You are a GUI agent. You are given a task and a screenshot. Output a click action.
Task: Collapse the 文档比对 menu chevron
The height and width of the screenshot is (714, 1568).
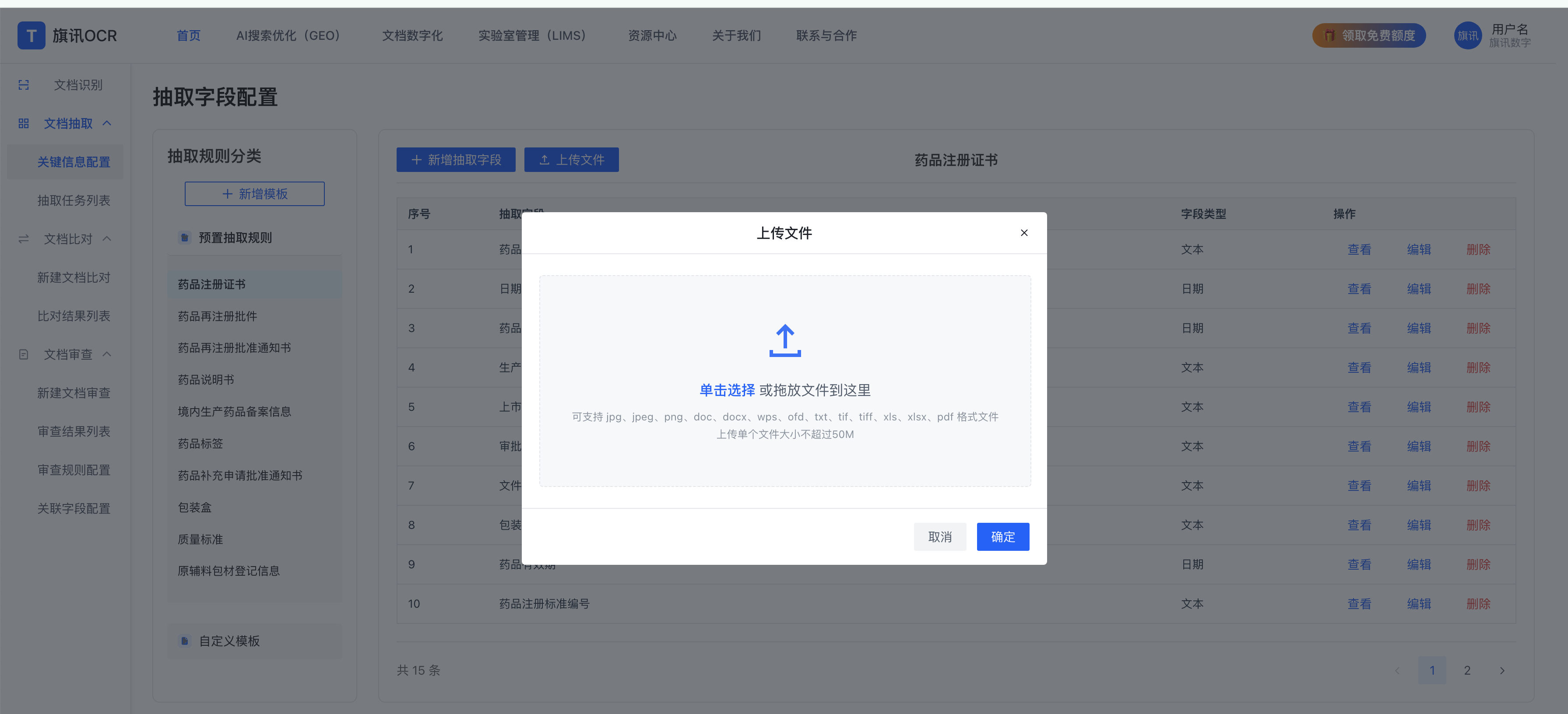tap(107, 239)
